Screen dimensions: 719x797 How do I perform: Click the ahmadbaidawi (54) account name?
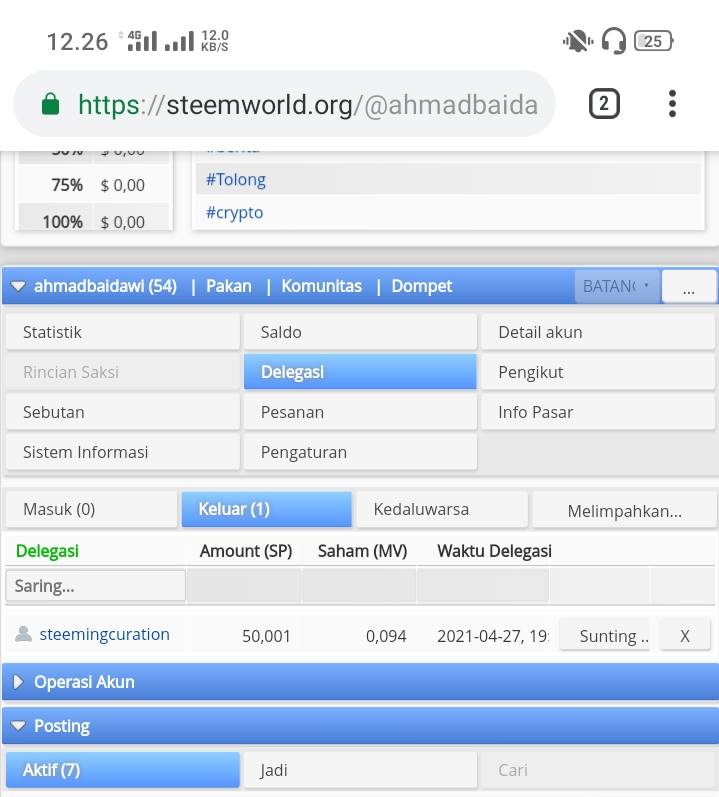pos(105,286)
